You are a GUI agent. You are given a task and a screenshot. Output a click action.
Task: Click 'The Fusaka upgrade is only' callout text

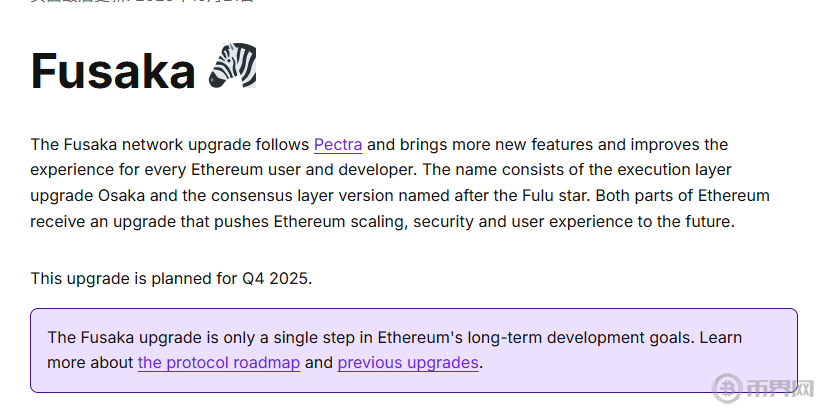click(x=145, y=337)
